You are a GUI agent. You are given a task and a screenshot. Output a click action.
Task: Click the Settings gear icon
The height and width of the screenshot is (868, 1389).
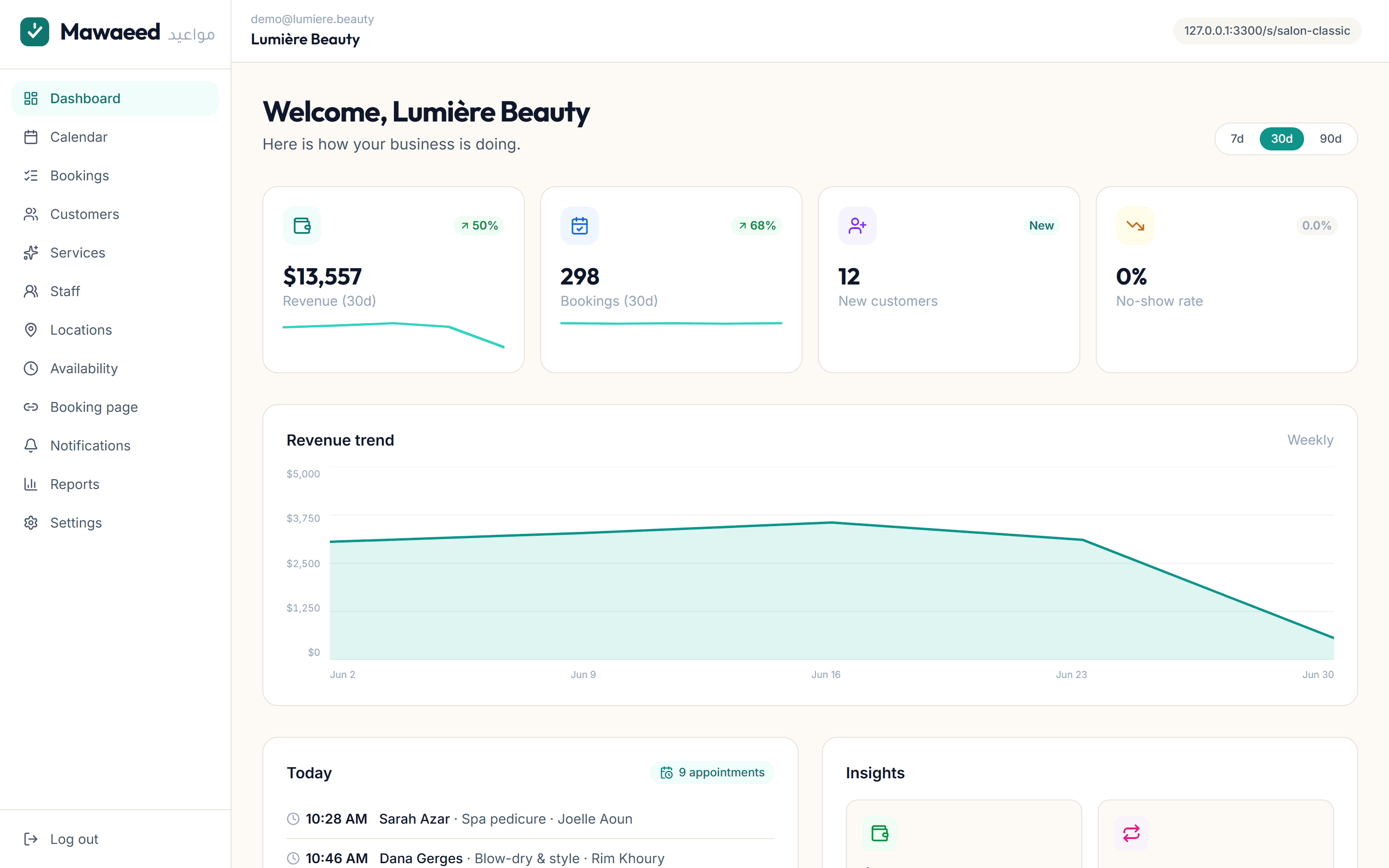click(x=31, y=523)
